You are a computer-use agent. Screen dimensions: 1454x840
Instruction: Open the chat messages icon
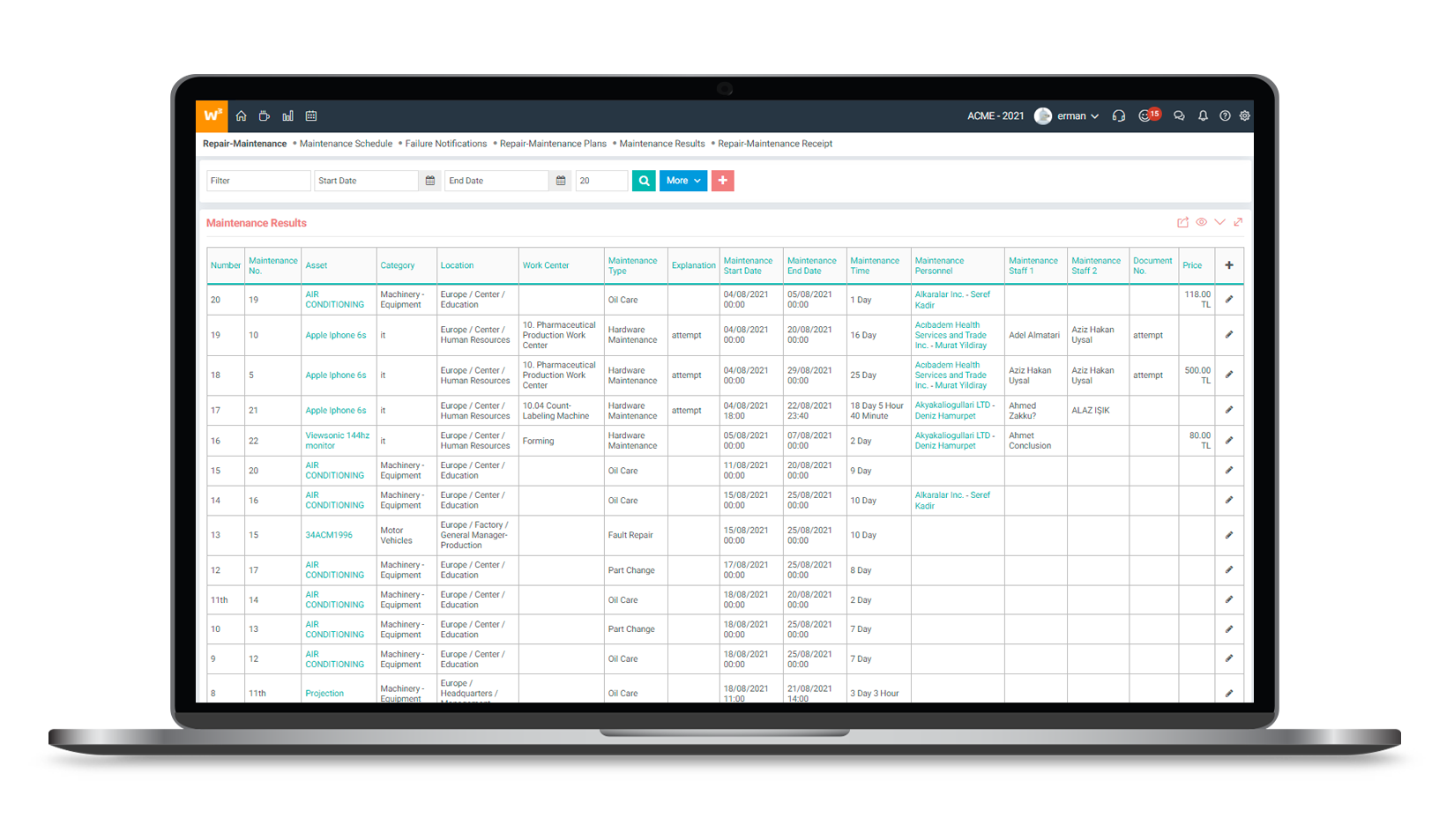pyautogui.click(x=1179, y=116)
